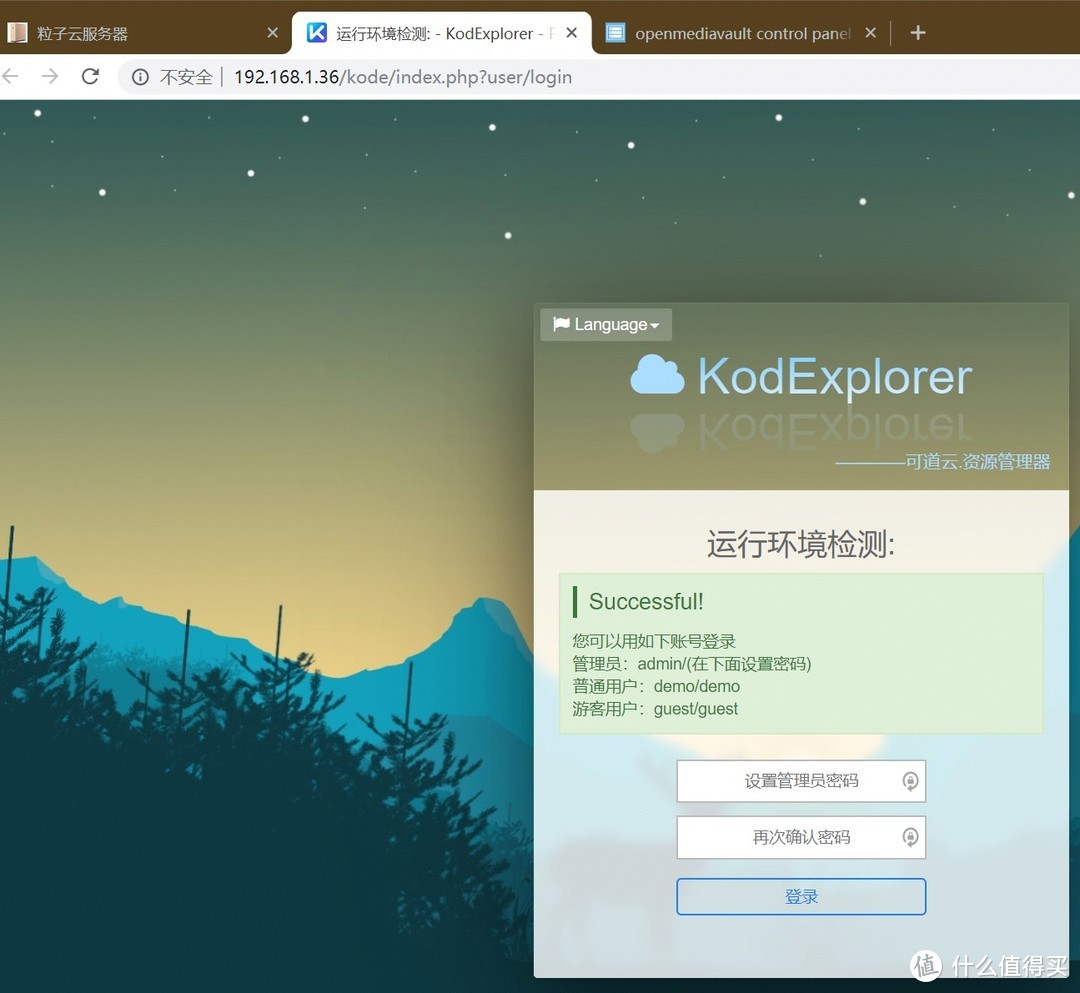Close the KodExplorer tab
This screenshot has height=993, width=1080.
coord(572,32)
